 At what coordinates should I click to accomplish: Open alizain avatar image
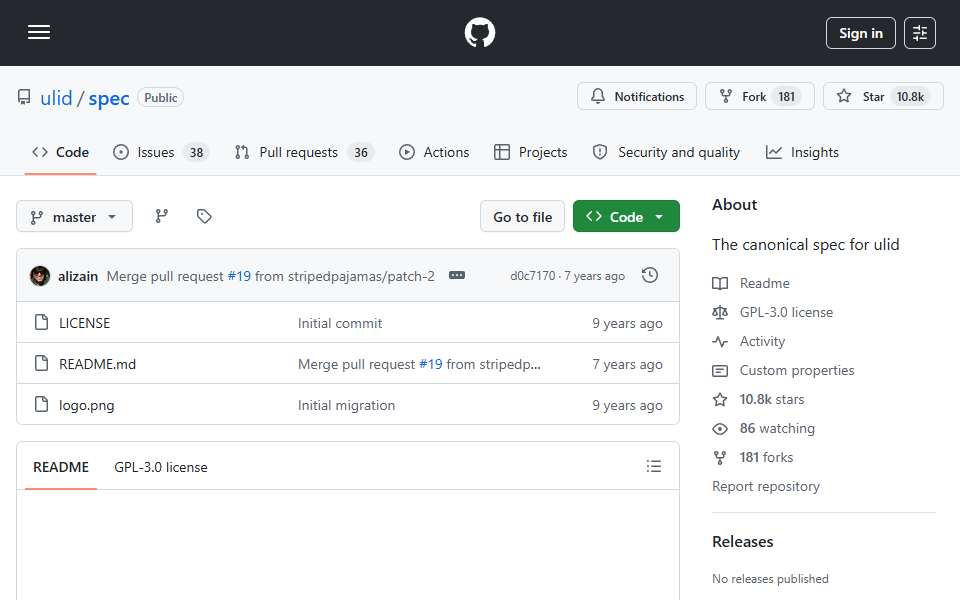pyautogui.click(x=40, y=276)
